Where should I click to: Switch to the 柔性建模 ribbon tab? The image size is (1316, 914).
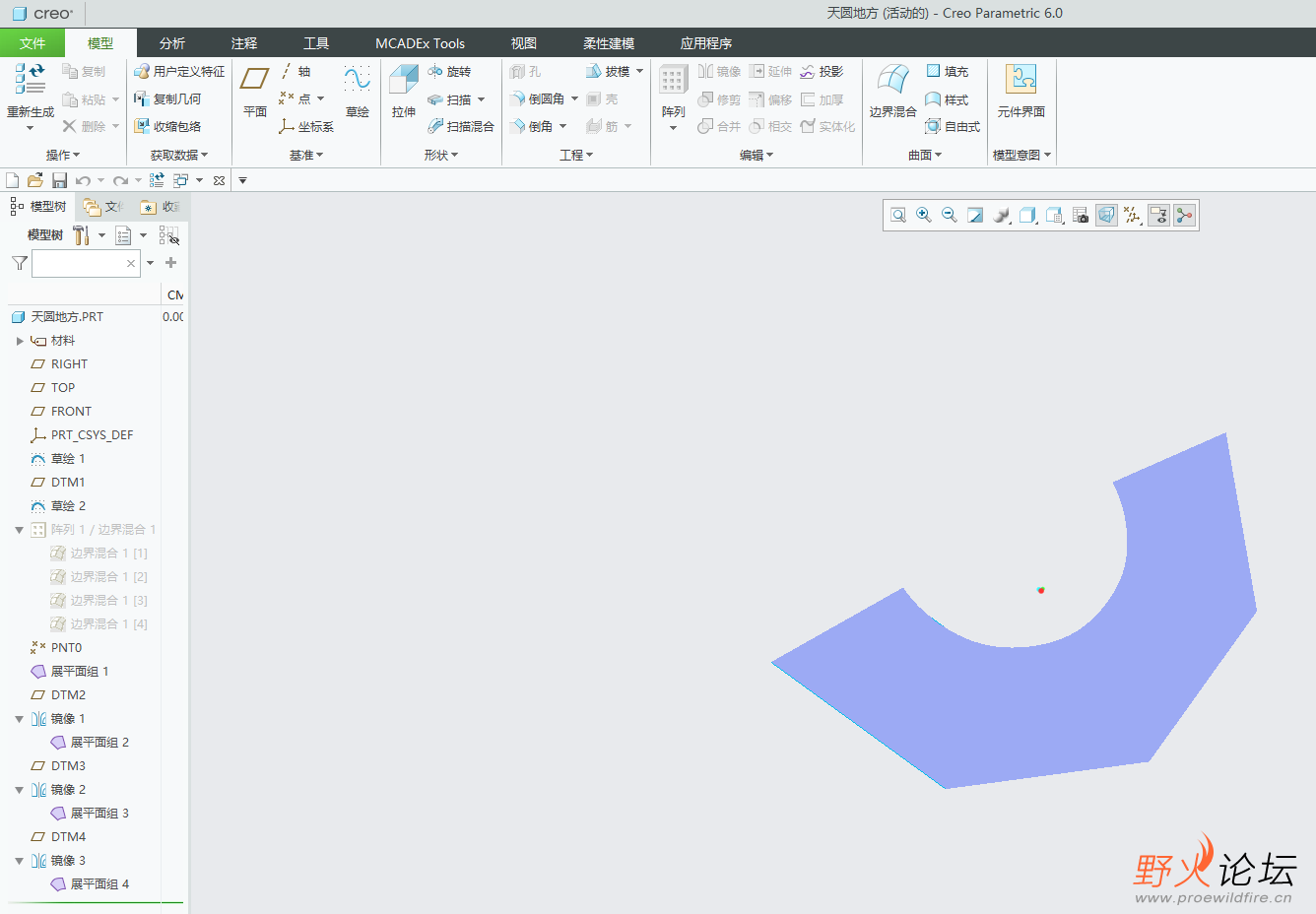click(609, 43)
